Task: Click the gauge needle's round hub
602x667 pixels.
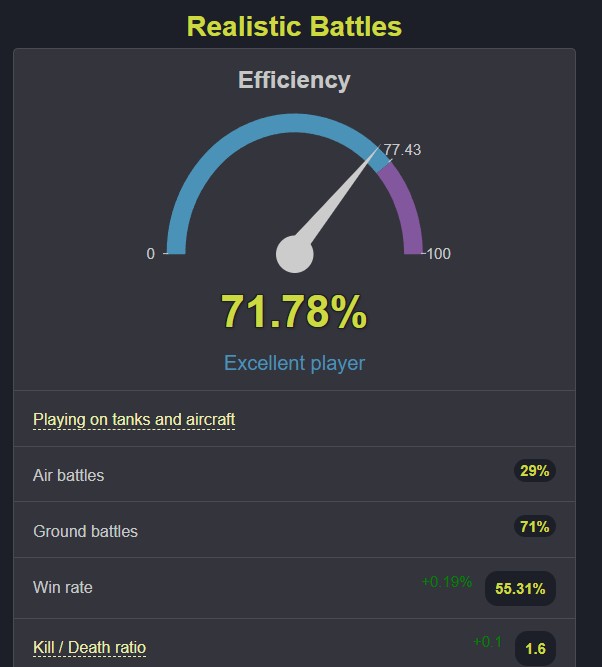Action: (x=294, y=254)
